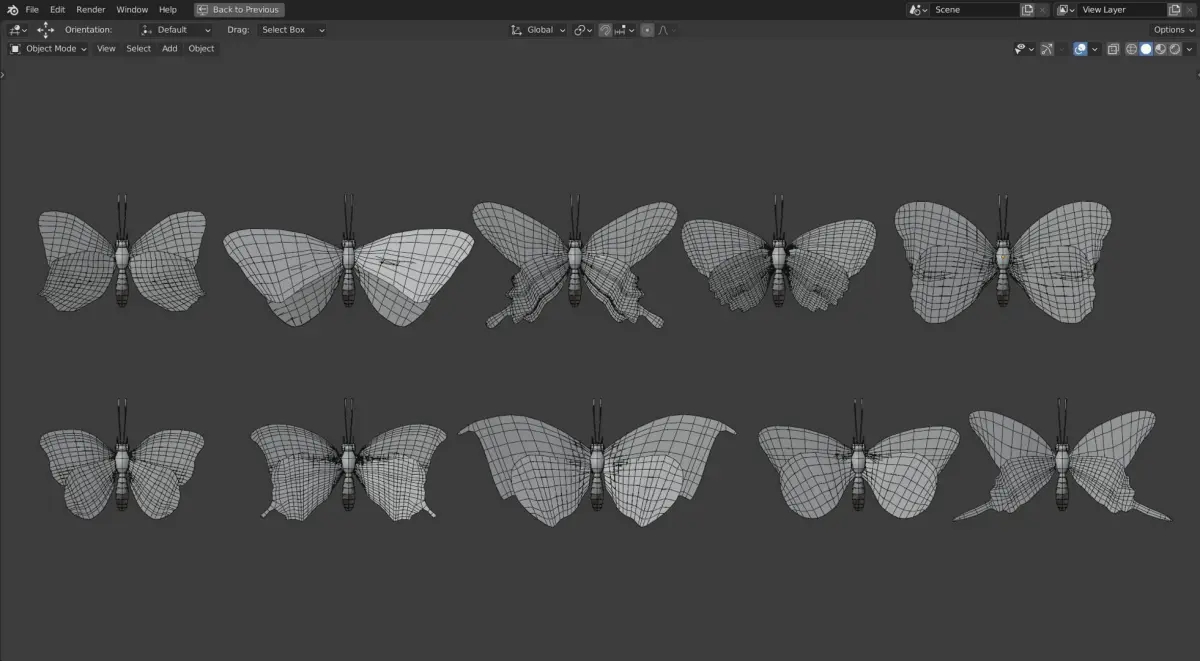Open the viewport Select menu
This screenshot has height=661, width=1200.
tap(139, 49)
